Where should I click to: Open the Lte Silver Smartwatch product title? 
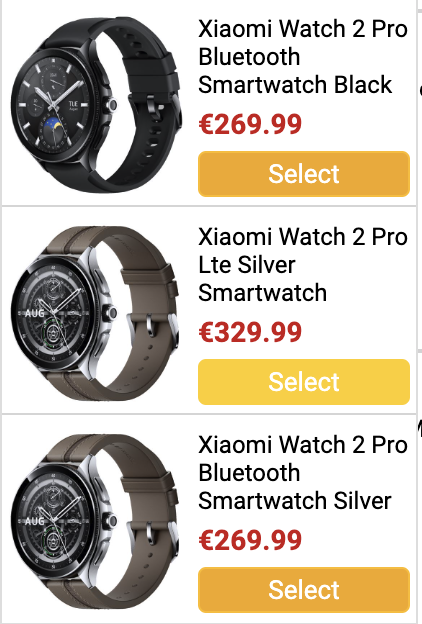coord(303,265)
